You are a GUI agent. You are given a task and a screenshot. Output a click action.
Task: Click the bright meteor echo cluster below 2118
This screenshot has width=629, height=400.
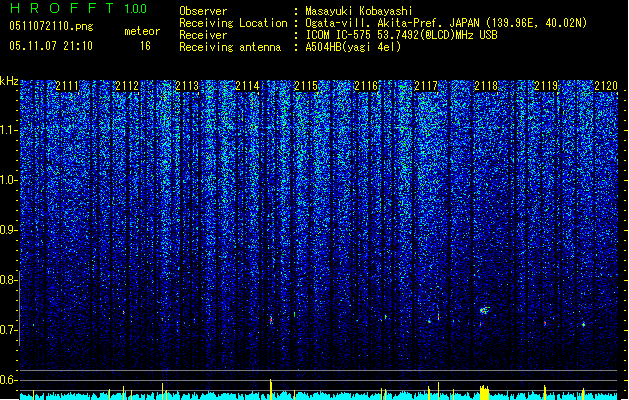[485, 310]
